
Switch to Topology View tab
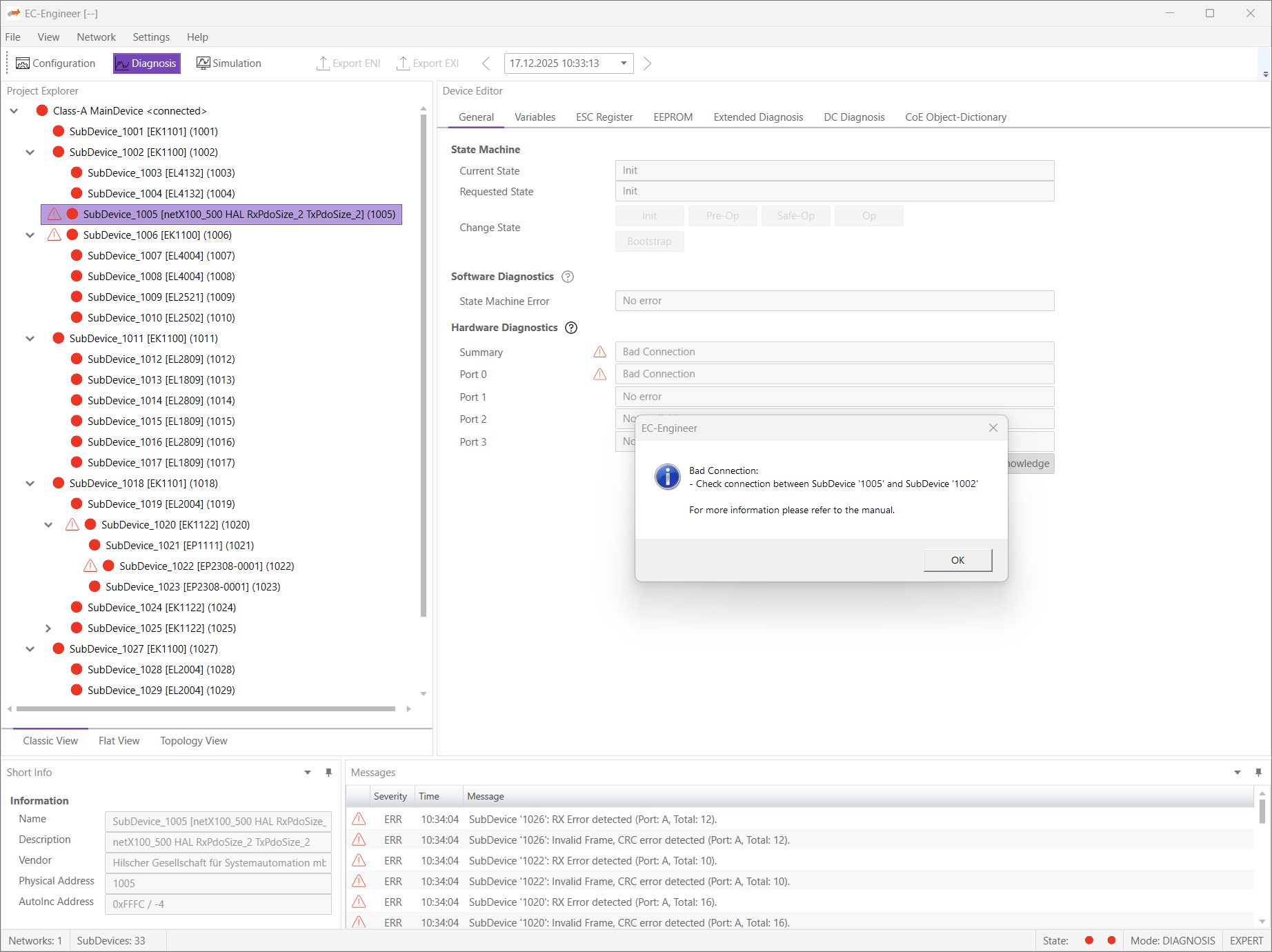point(193,741)
